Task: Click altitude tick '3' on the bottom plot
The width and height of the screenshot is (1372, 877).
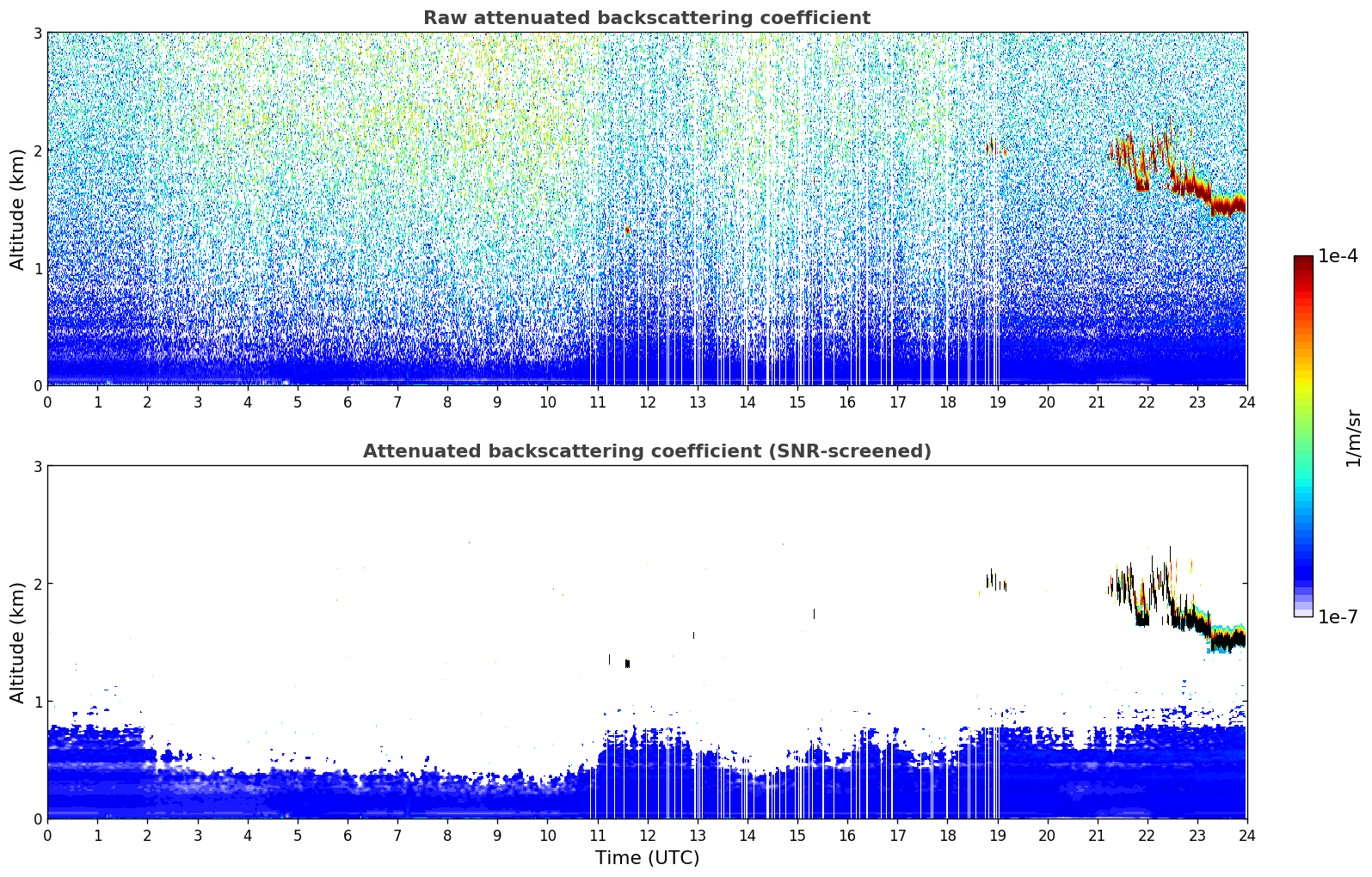Action: (38, 466)
